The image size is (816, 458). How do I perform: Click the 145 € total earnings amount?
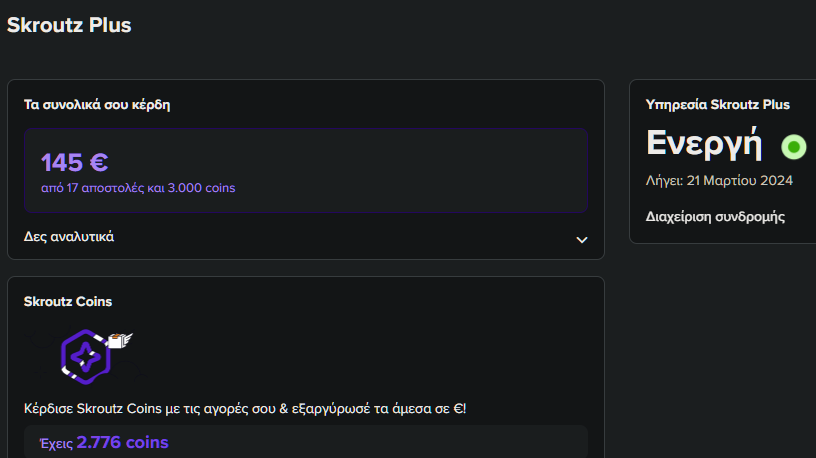(x=74, y=162)
